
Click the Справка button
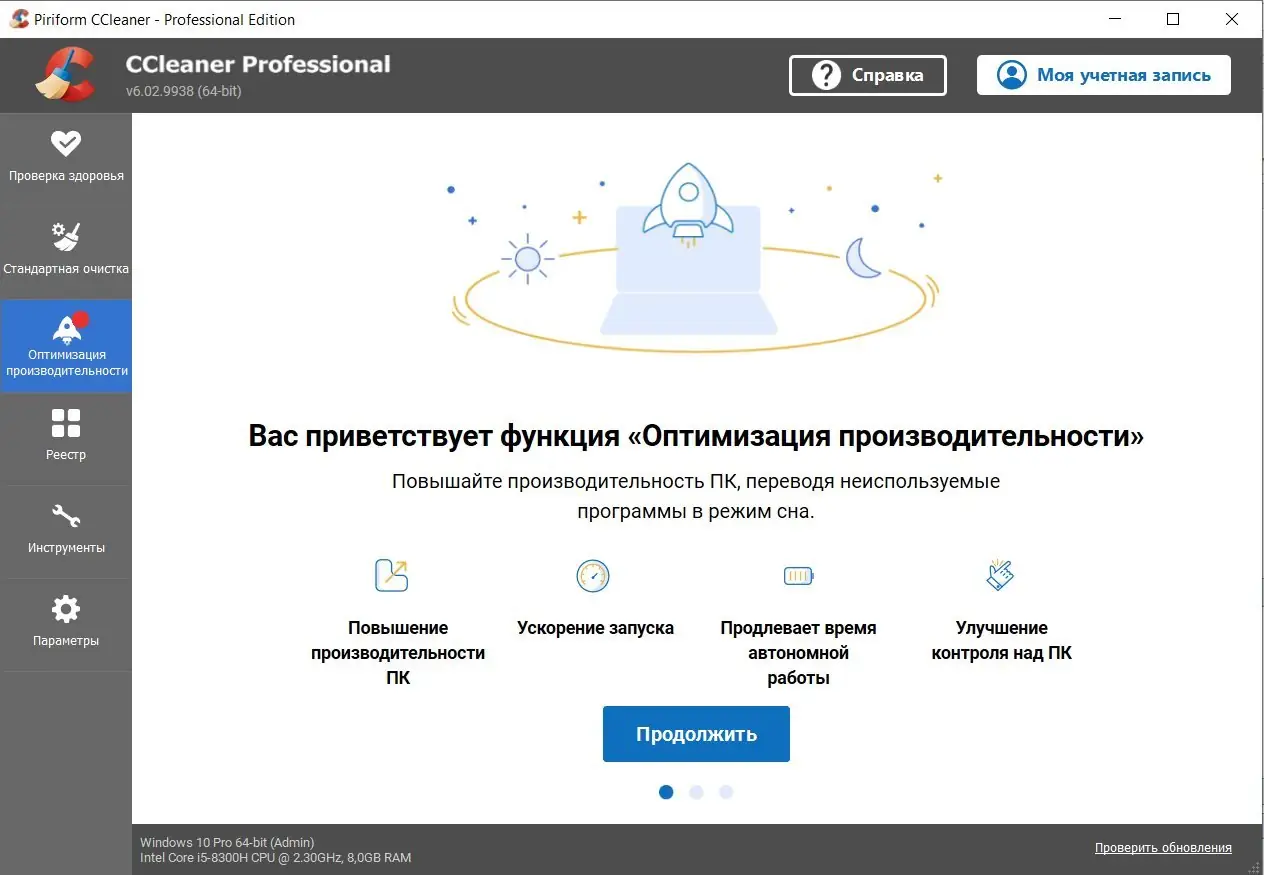867,74
